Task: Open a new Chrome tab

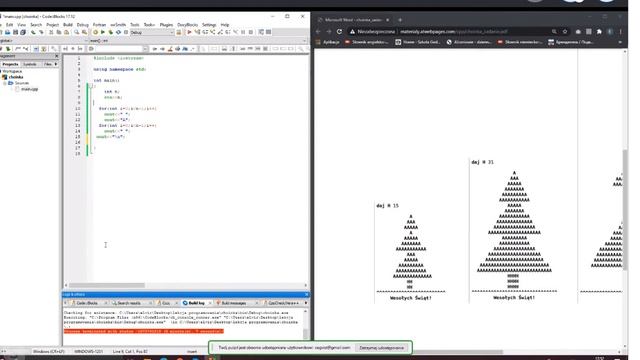Action: coord(400,20)
